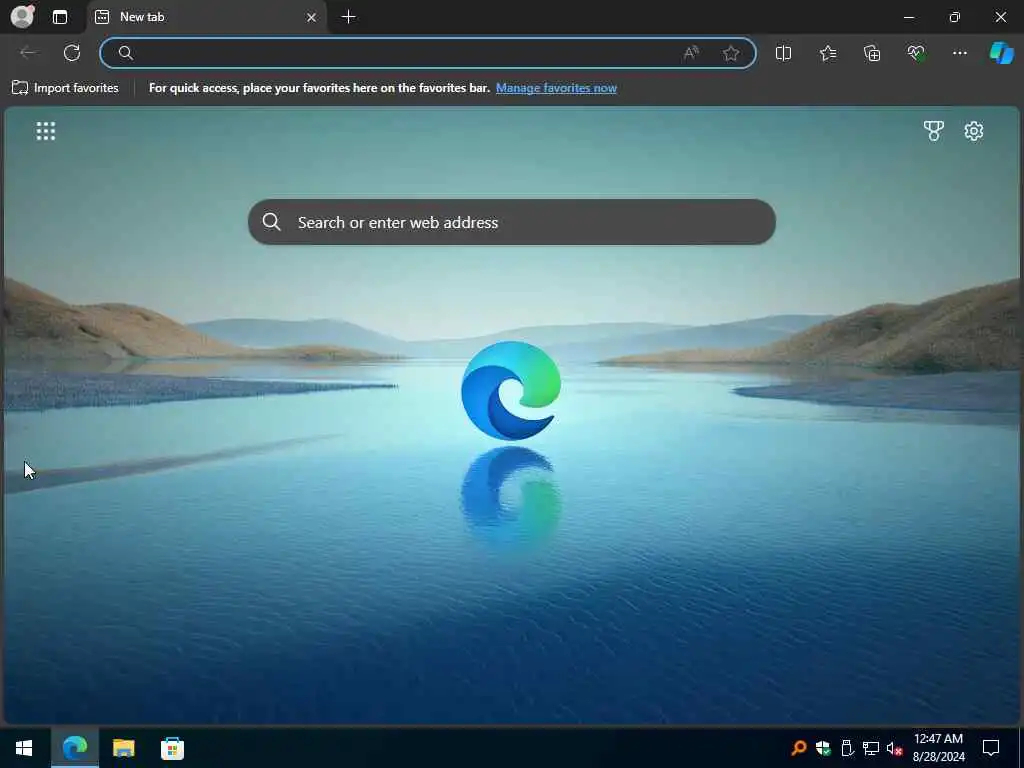Restore down the Edge window
This screenshot has width=1024, height=768.
(x=955, y=17)
